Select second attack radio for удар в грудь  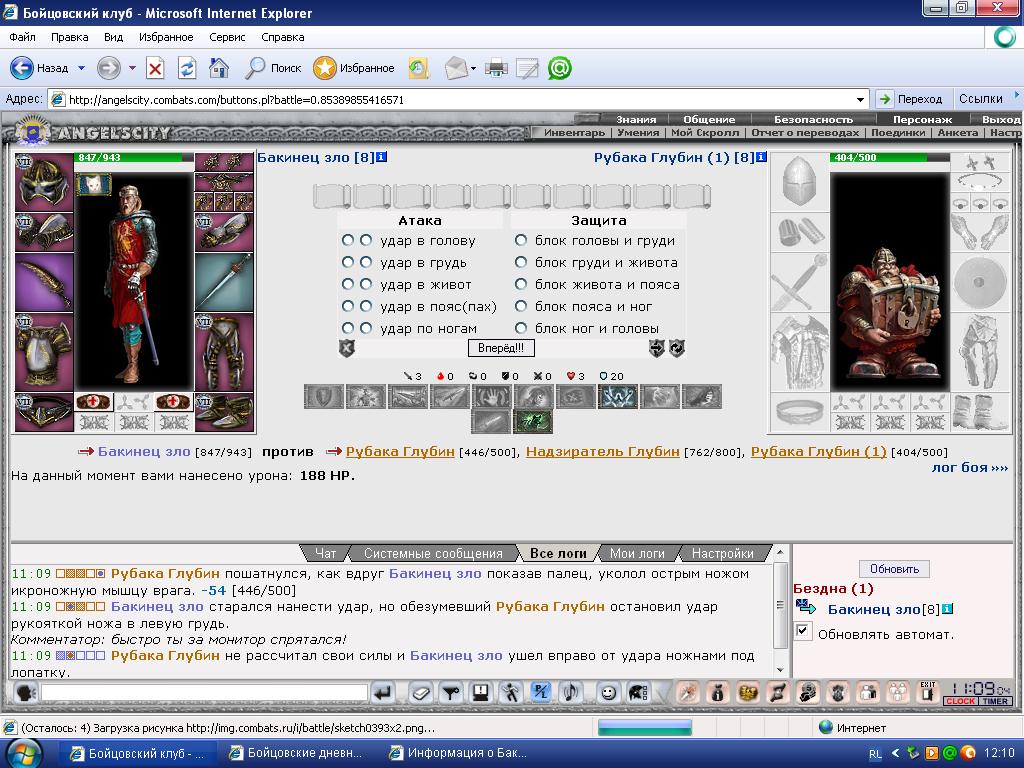366,263
